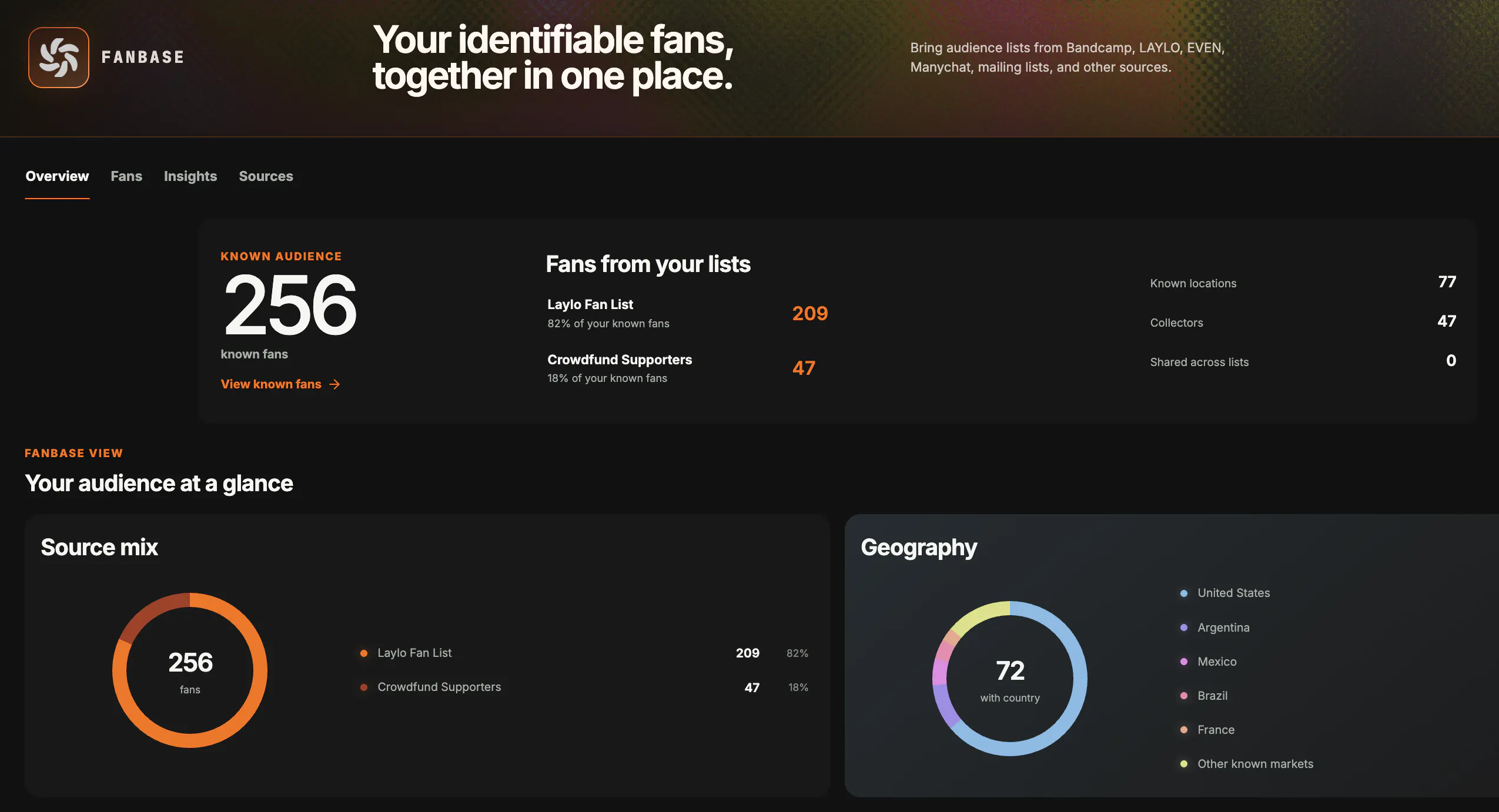1499x812 pixels.
Task: Click the FANBASE VIEW section label
Action: coord(73,453)
